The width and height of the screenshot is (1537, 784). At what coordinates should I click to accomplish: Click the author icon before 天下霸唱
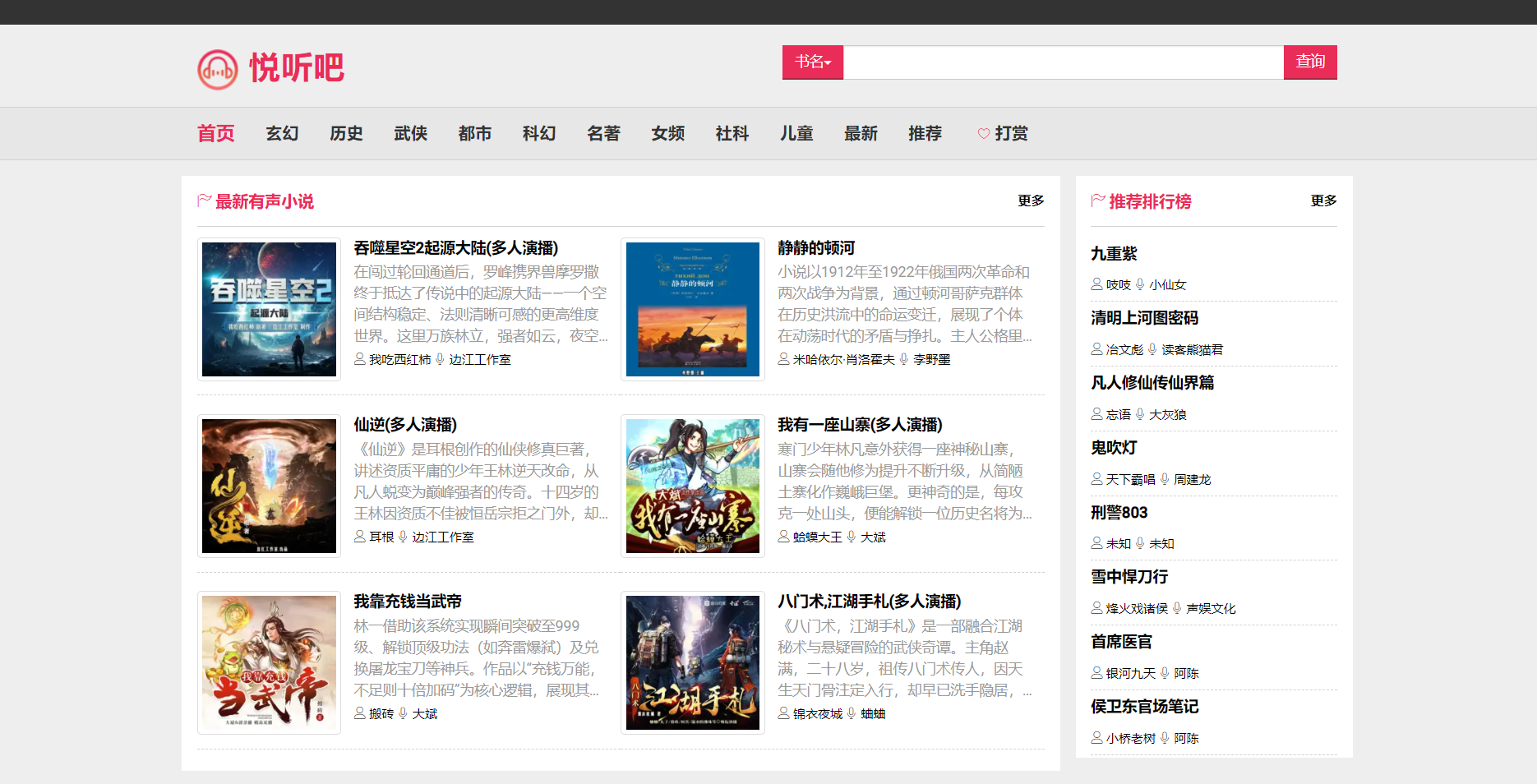(x=1096, y=479)
